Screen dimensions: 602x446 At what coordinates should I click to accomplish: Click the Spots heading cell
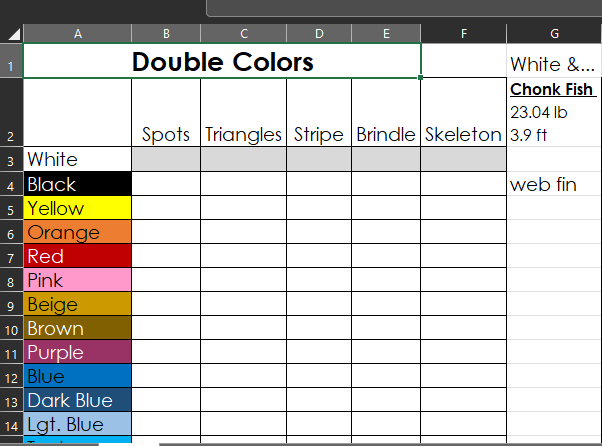pyautogui.click(x=166, y=134)
